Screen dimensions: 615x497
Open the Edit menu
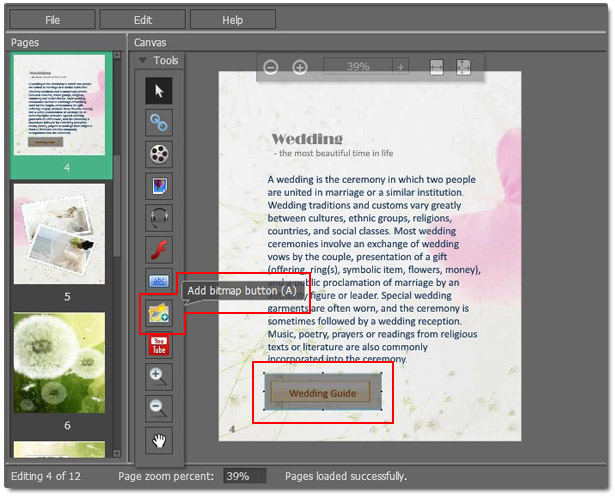tap(143, 20)
